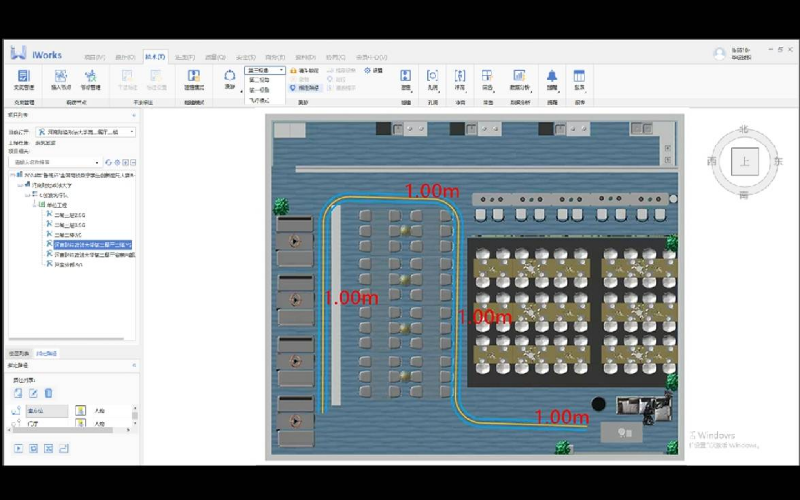
Task: Expand all tree nodes with plus icon
Action: click(125, 162)
